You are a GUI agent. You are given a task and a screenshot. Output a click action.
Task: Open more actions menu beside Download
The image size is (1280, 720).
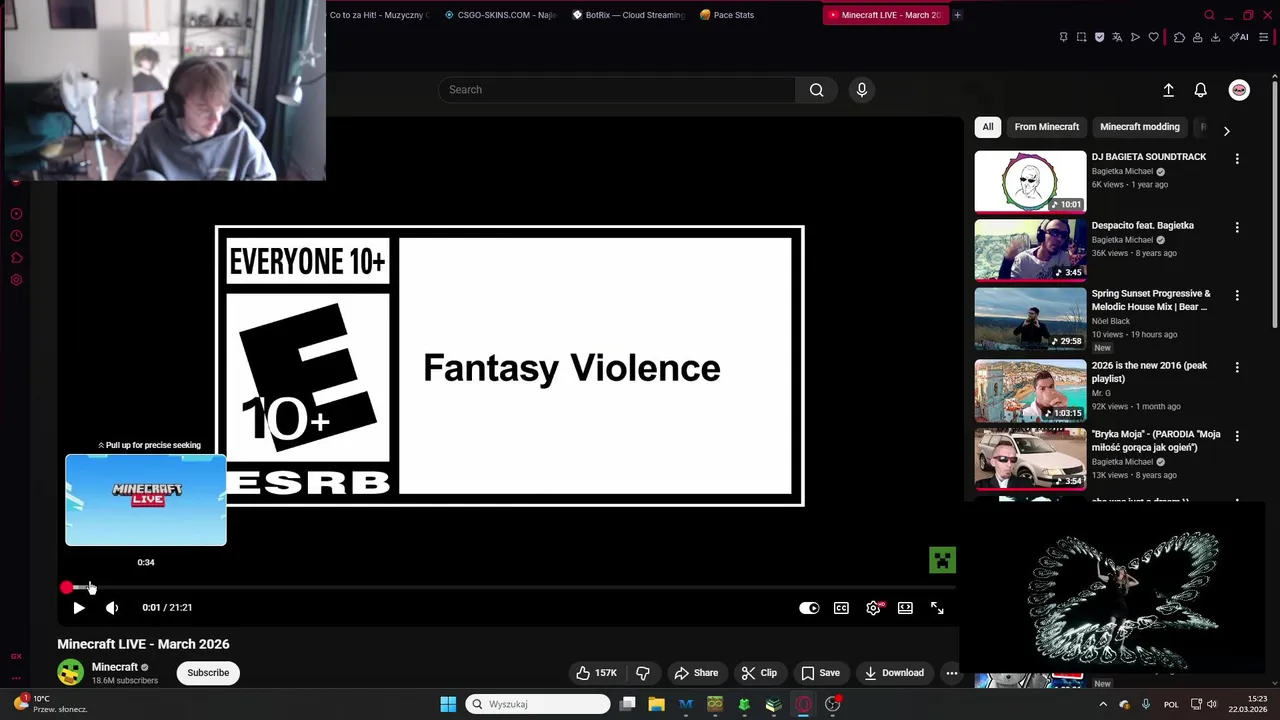pyautogui.click(x=951, y=673)
